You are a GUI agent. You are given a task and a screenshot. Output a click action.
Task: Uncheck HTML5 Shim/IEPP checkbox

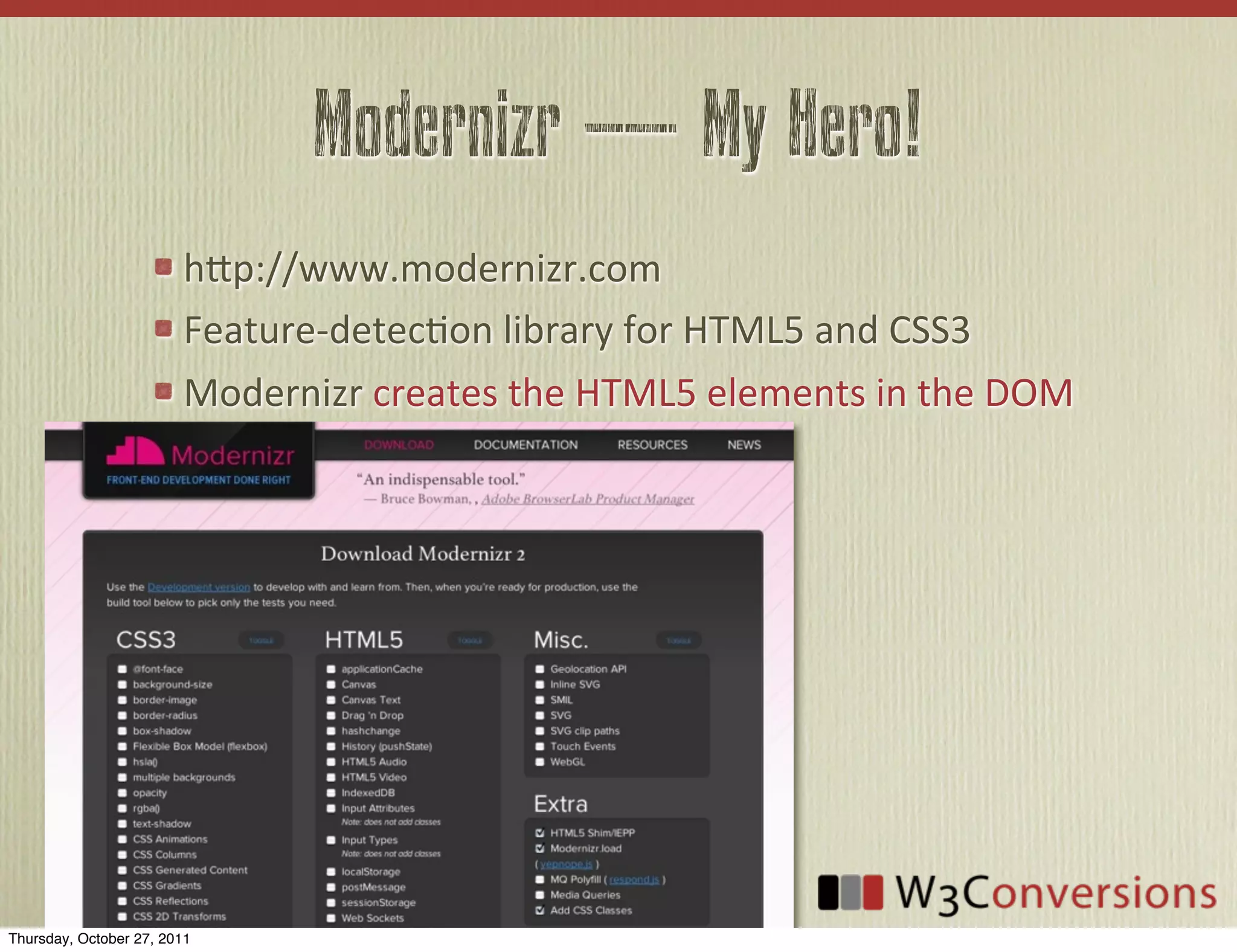[x=540, y=833]
